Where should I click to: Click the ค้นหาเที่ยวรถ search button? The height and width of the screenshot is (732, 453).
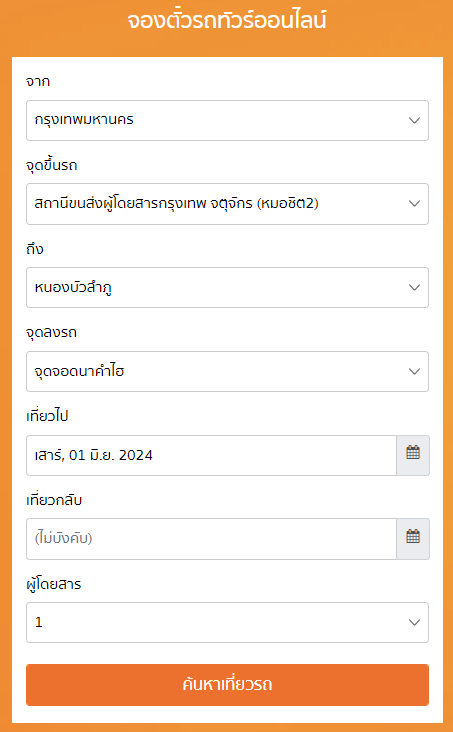(x=227, y=685)
